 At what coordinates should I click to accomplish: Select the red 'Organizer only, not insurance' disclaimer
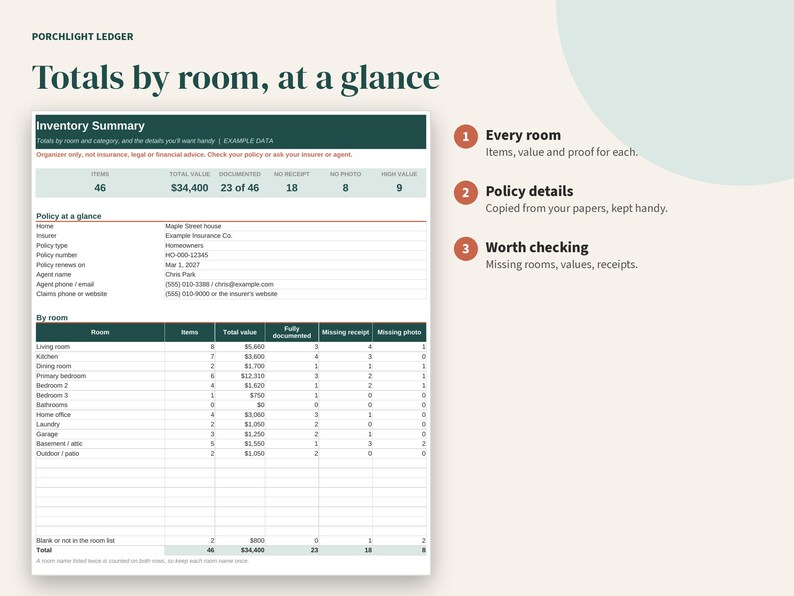coord(194,154)
